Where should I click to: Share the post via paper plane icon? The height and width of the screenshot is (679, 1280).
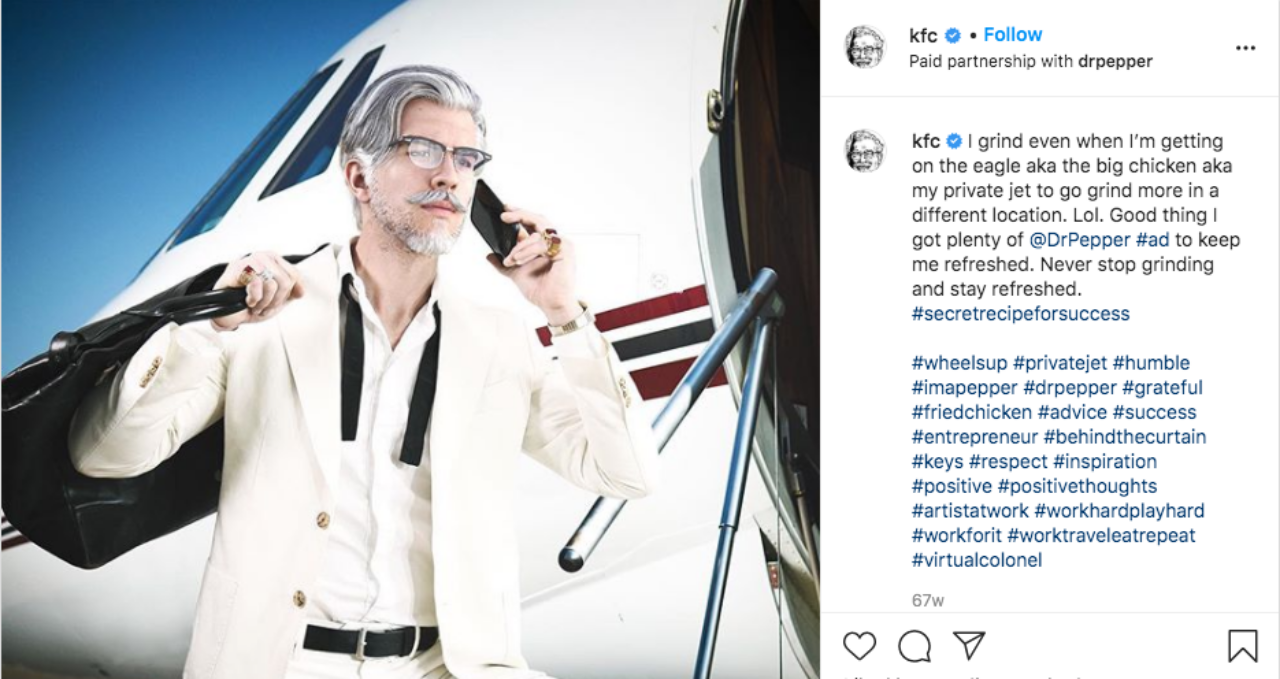click(968, 645)
